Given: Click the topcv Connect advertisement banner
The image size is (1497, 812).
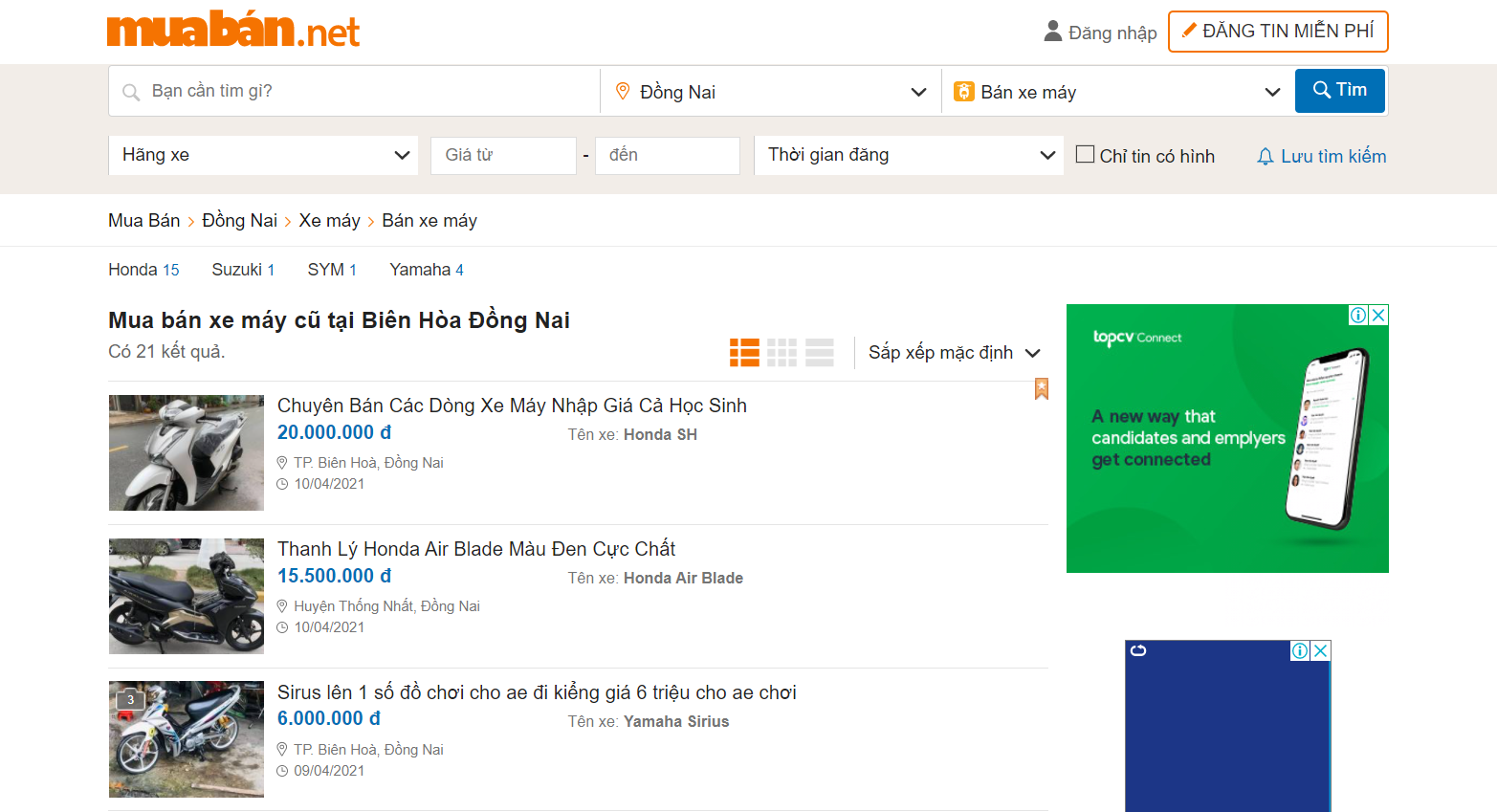Looking at the screenshot, I should tap(1227, 439).
